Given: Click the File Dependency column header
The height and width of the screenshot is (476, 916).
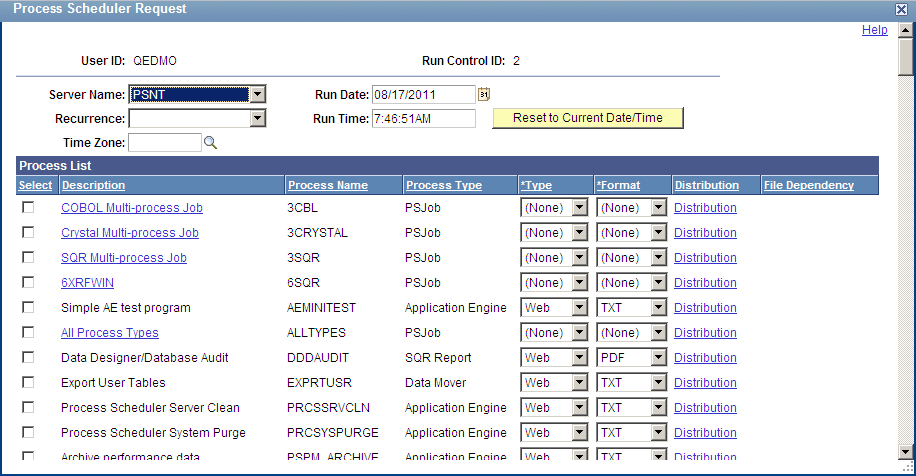Looking at the screenshot, I should (x=809, y=185).
